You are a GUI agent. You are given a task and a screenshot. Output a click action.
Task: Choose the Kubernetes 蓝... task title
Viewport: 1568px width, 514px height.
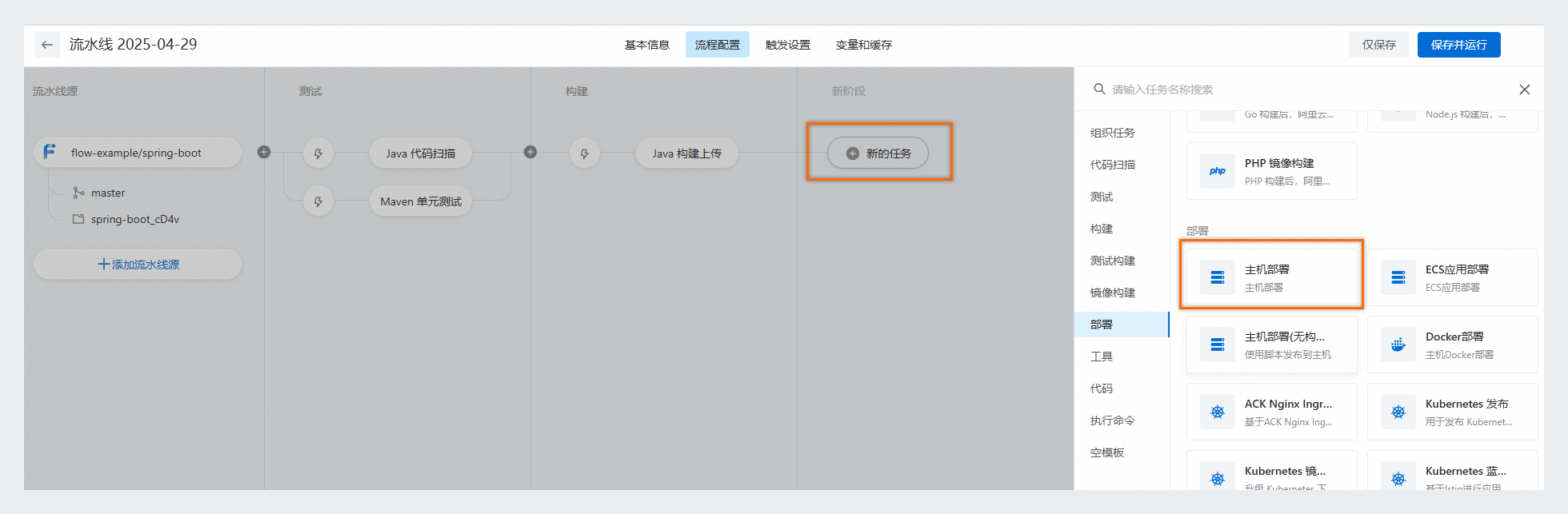pos(1466,471)
